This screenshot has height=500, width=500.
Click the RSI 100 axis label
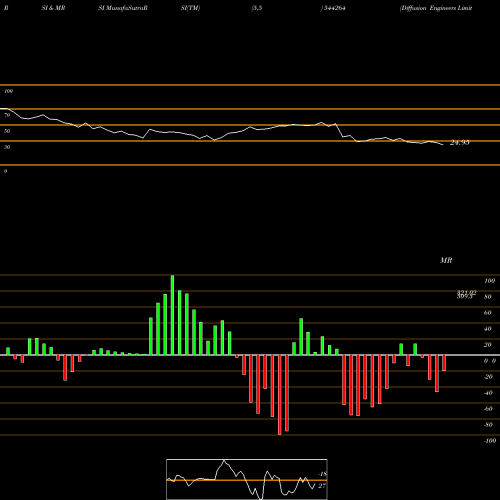tap(9, 91)
